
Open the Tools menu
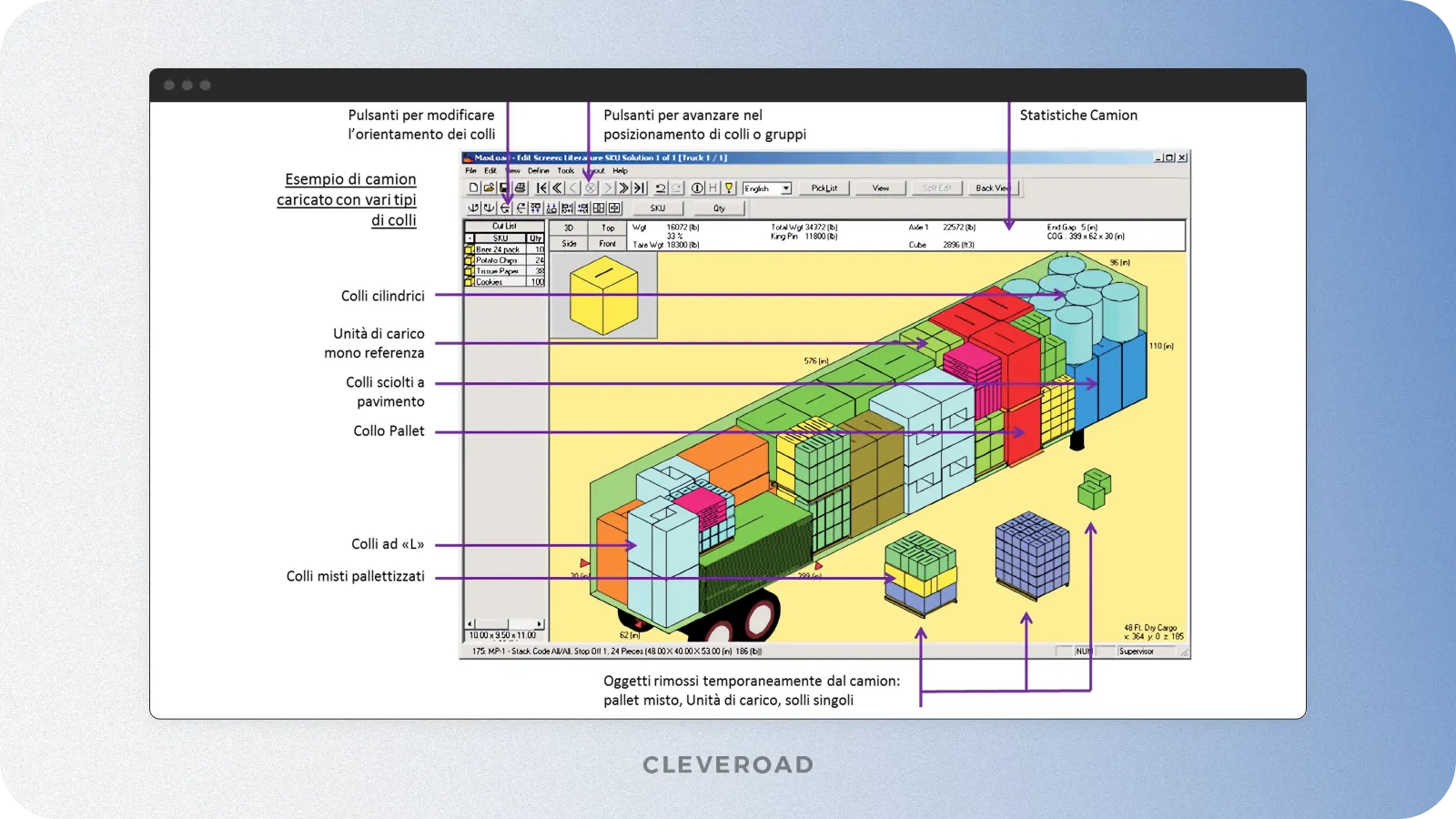click(x=564, y=170)
